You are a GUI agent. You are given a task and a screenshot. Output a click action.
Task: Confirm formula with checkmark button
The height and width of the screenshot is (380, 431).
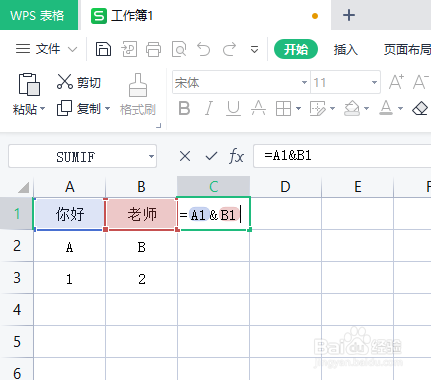coord(211,156)
